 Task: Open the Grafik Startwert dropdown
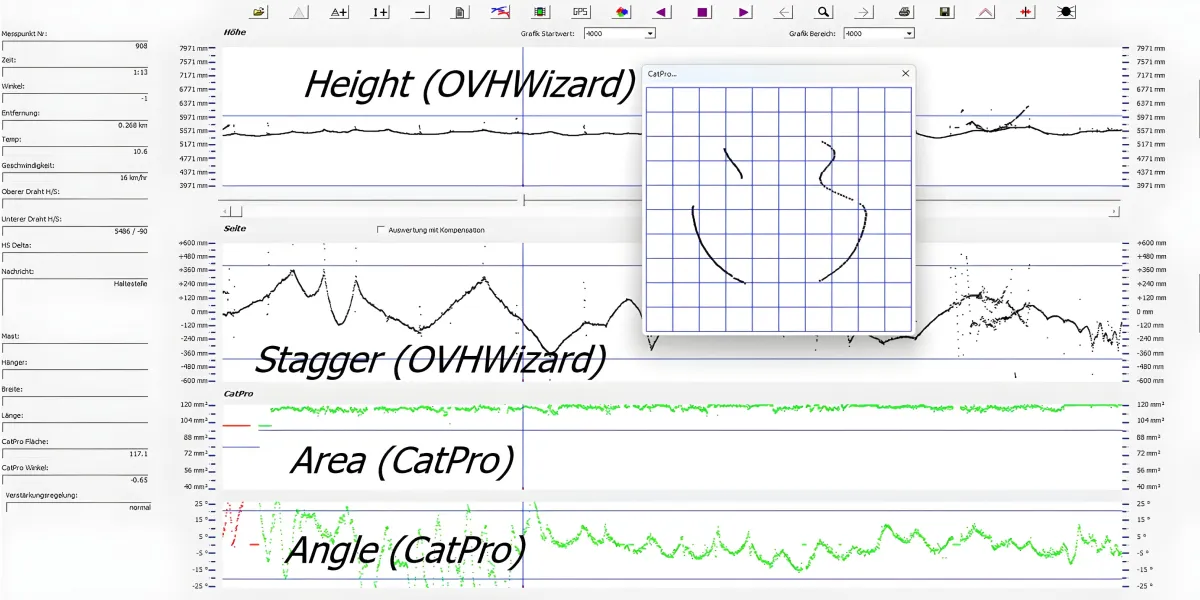tap(650, 33)
